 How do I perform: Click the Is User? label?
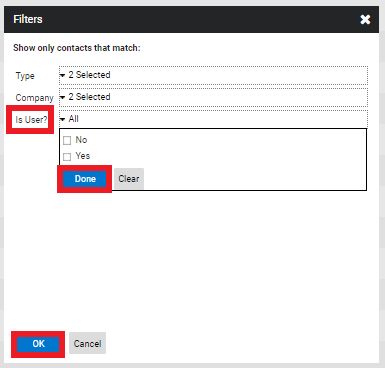pos(31,120)
